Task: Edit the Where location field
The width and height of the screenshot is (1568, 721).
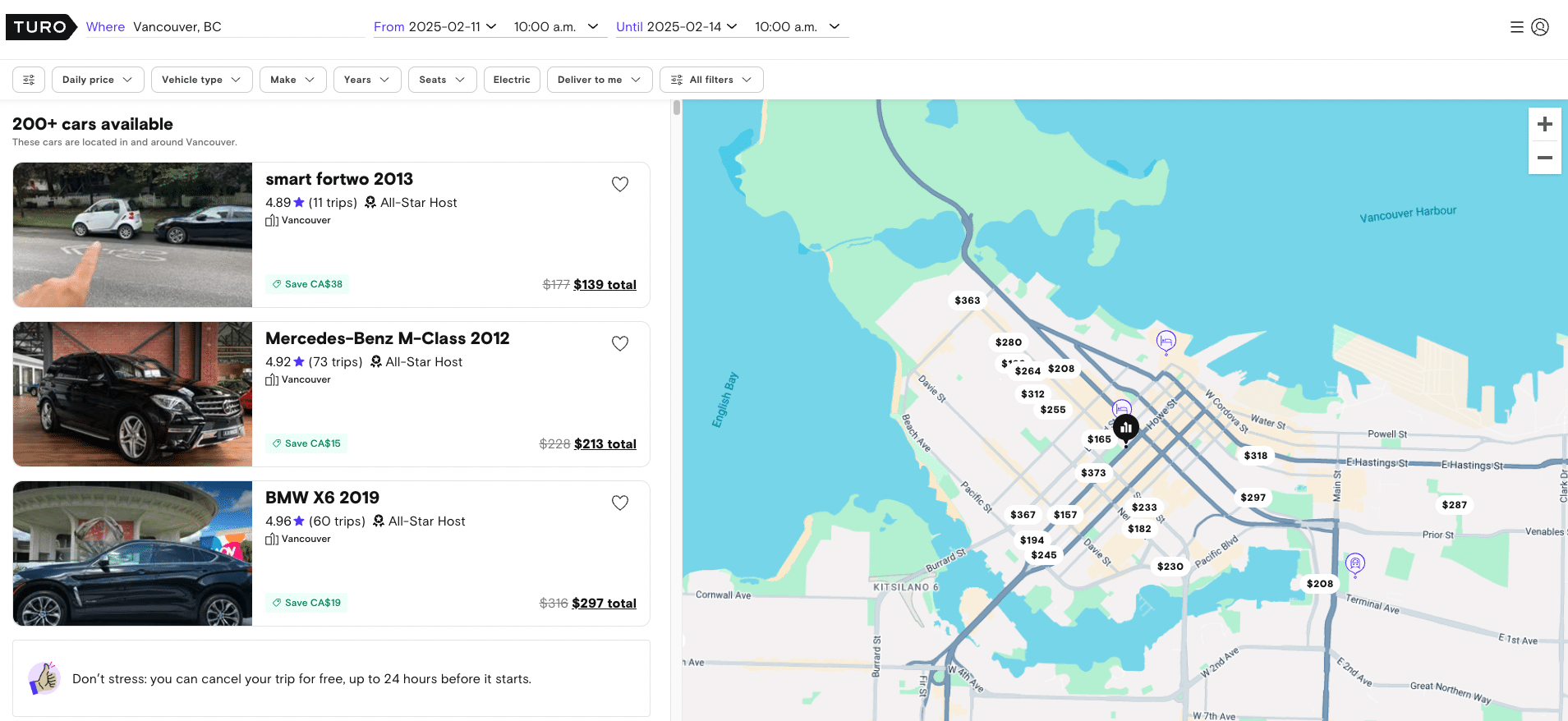Action: [x=246, y=27]
